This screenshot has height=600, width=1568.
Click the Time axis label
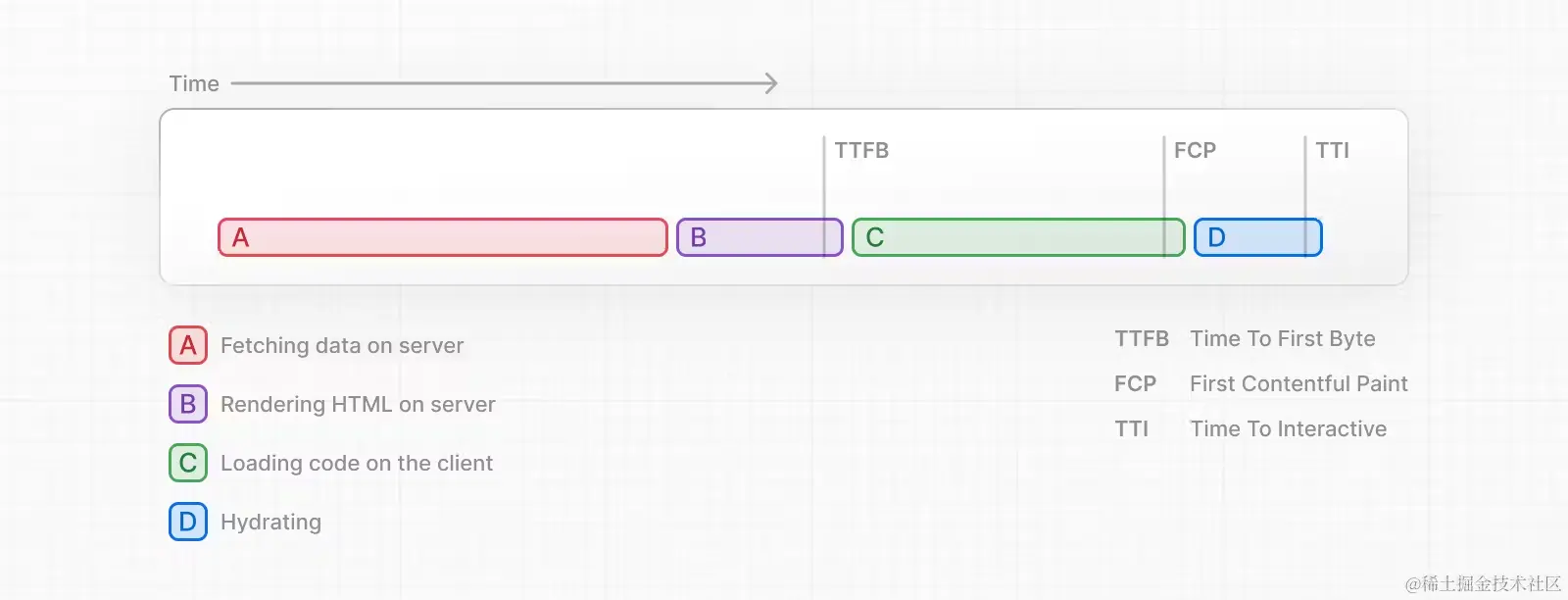194,83
